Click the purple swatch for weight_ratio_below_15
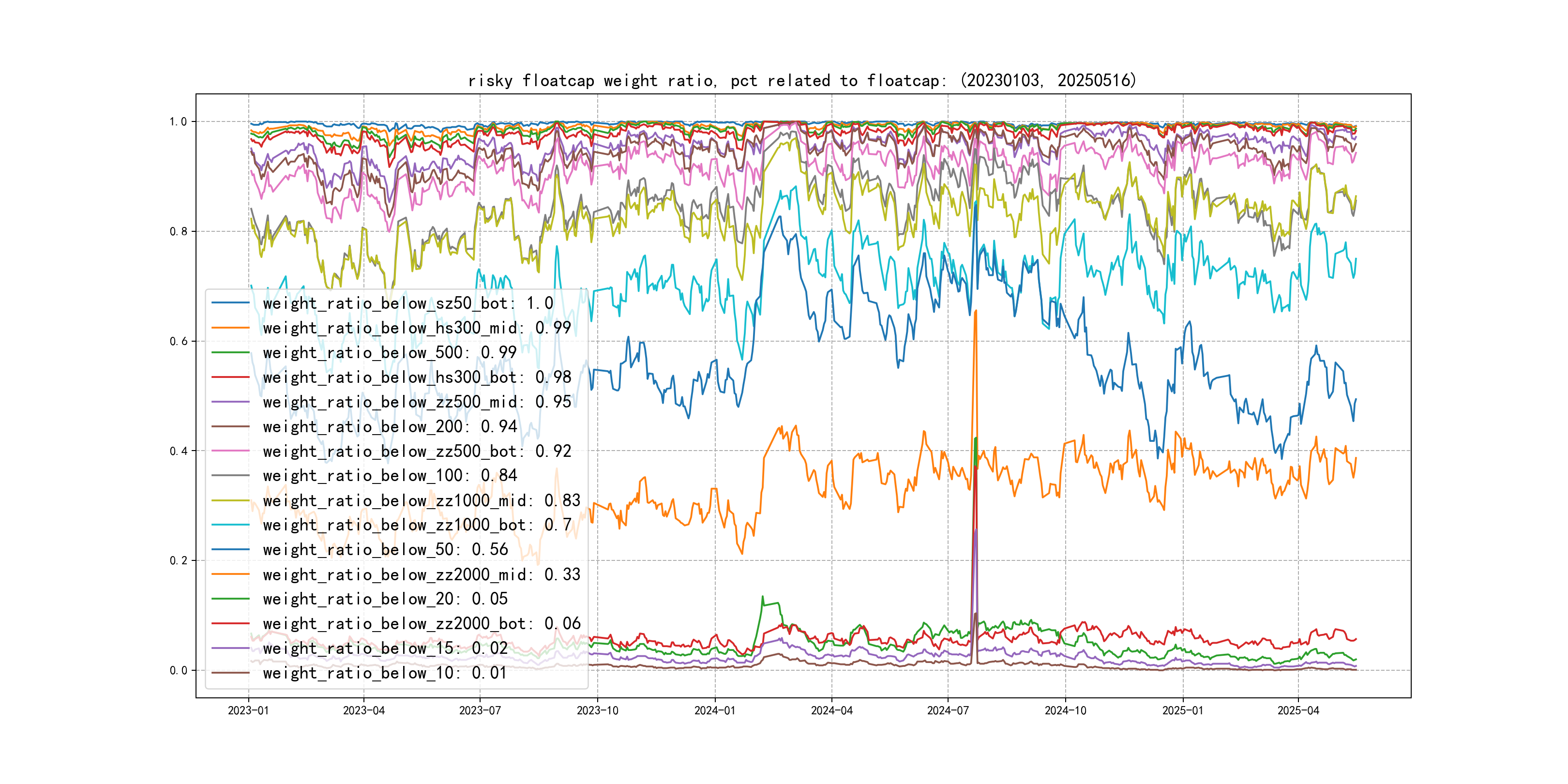 pyautogui.click(x=230, y=648)
